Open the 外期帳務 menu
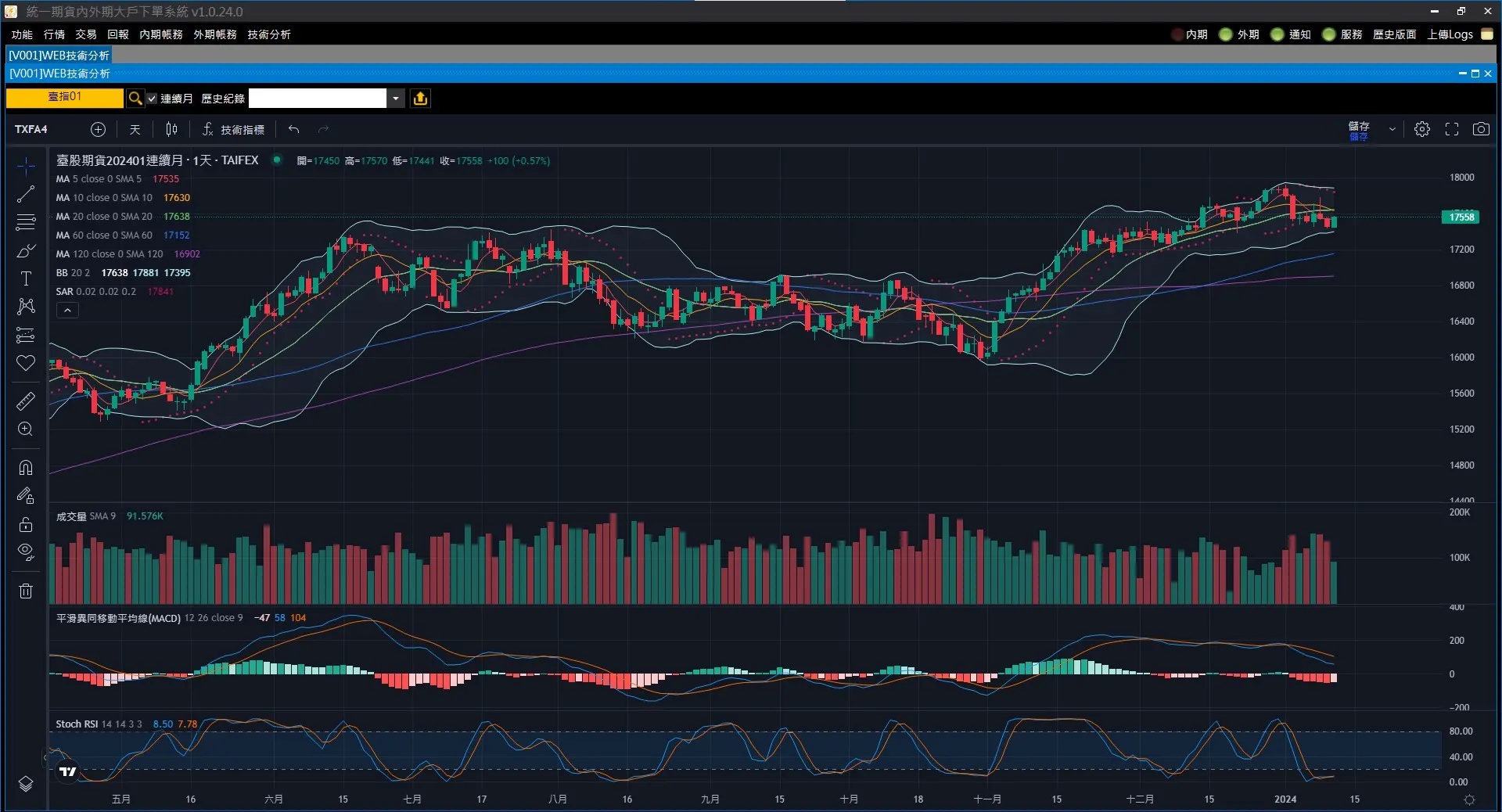 [x=215, y=34]
